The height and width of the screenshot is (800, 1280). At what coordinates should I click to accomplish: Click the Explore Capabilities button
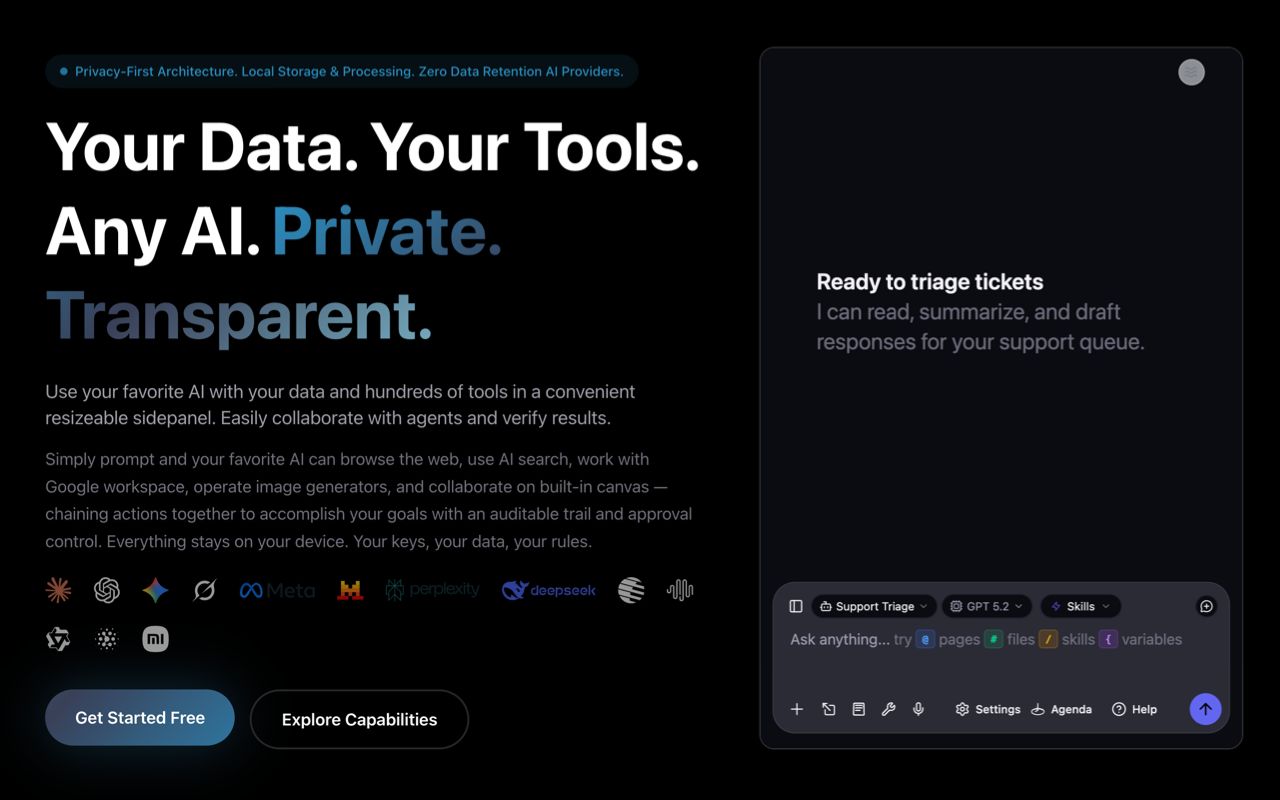[x=359, y=719]
